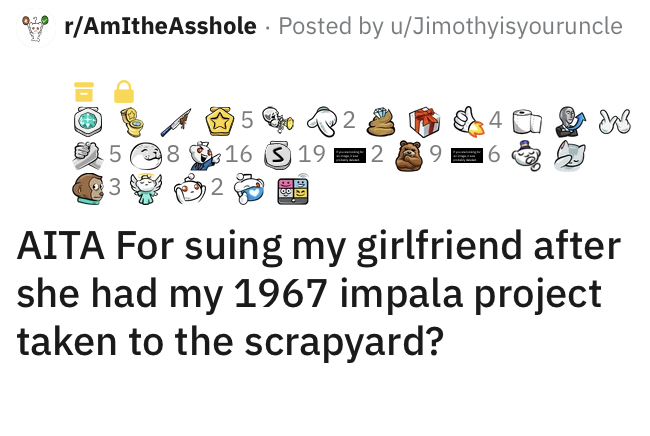The width and height of the screenshot is (650, 436).
Task: Open the r/AmItheAsshole subreddit link
Action: pos(160,26)
